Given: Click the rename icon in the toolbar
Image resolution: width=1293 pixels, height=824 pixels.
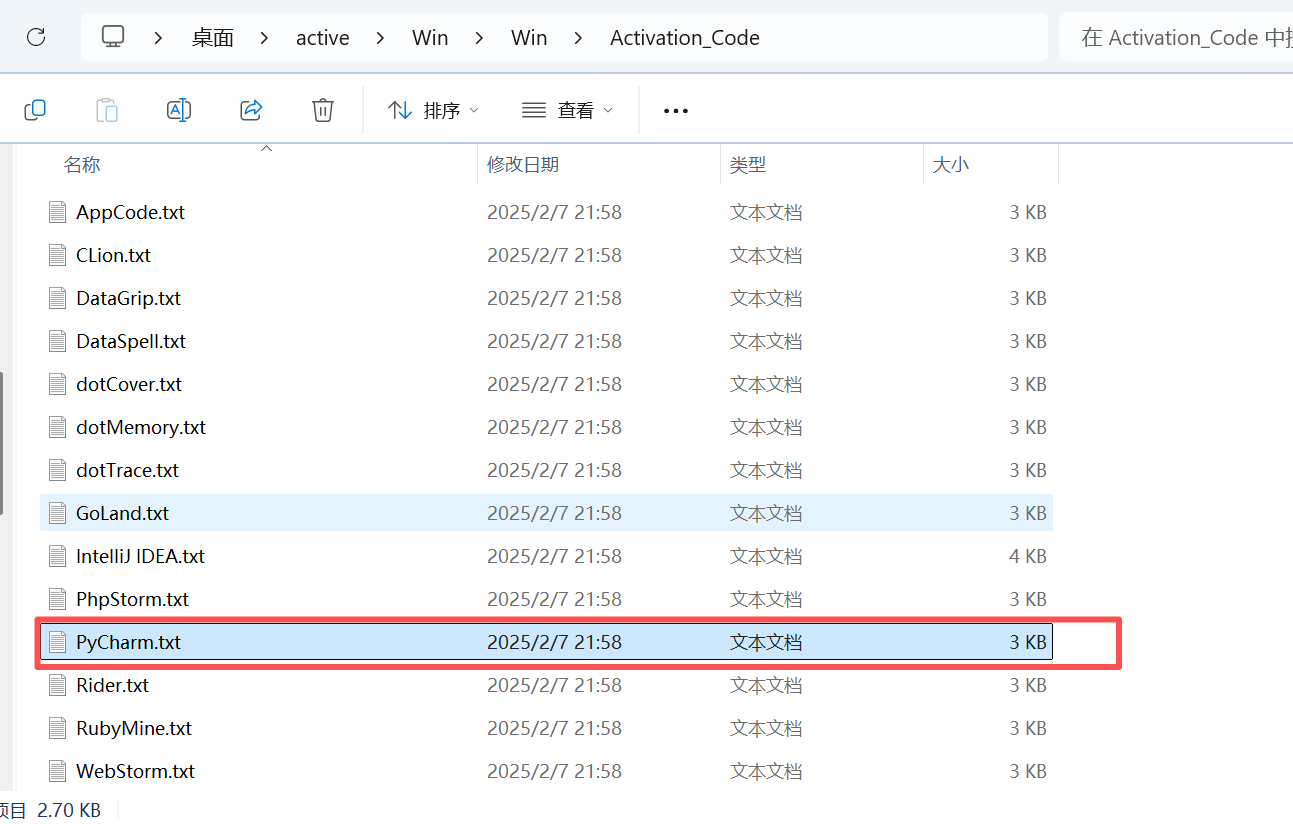Looking at the screenshot, I should tap(179, 109).
